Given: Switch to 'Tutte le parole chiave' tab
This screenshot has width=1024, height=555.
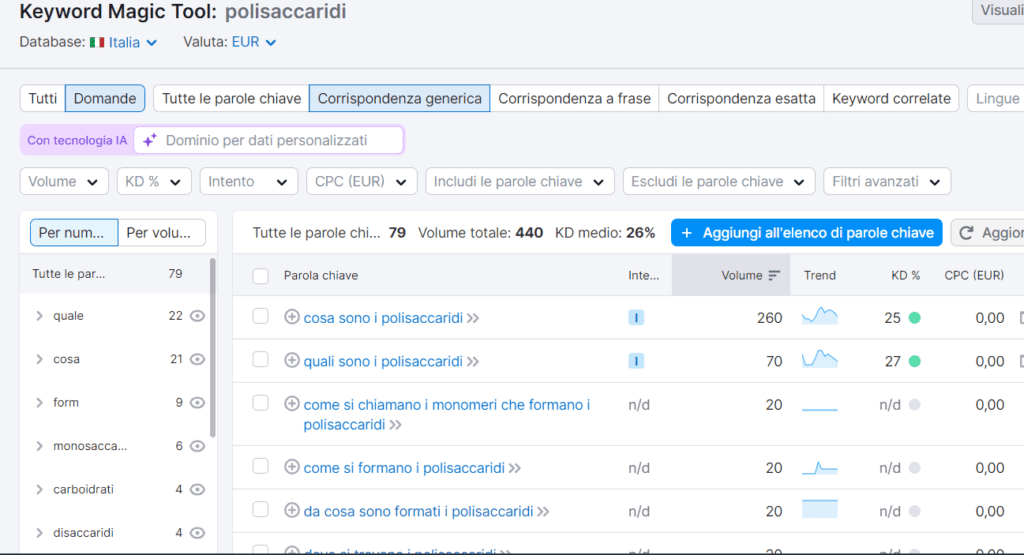Looking at the screenshot, I should pos(231,99).
